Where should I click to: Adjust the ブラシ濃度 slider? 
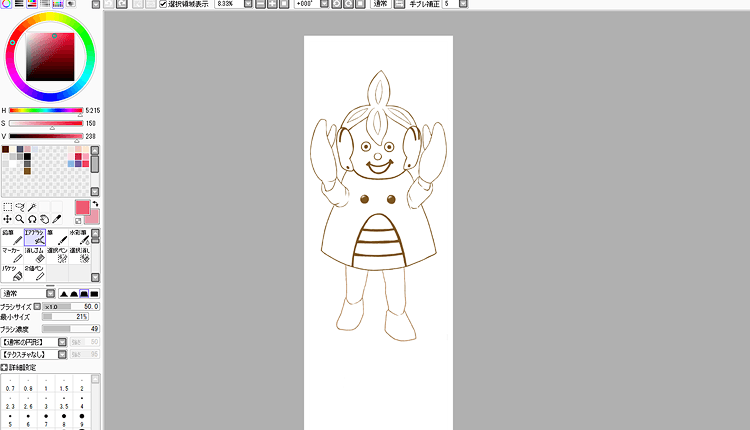(71, 329)
